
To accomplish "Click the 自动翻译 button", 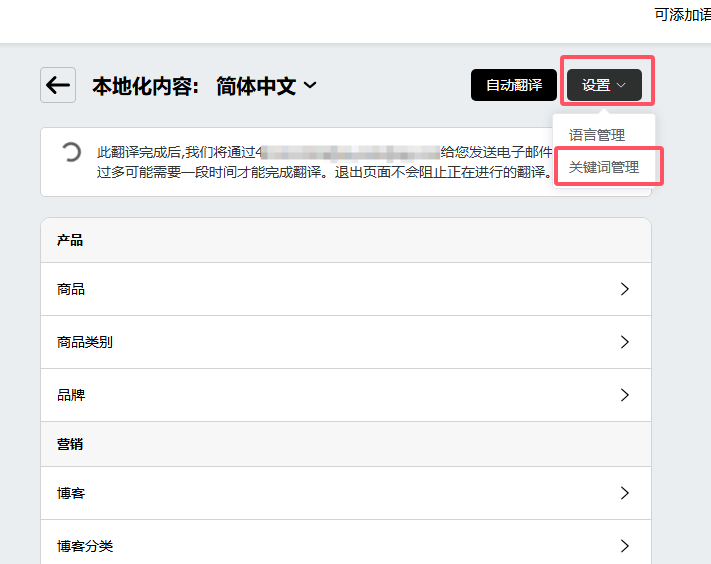I will tap(514, 85).
